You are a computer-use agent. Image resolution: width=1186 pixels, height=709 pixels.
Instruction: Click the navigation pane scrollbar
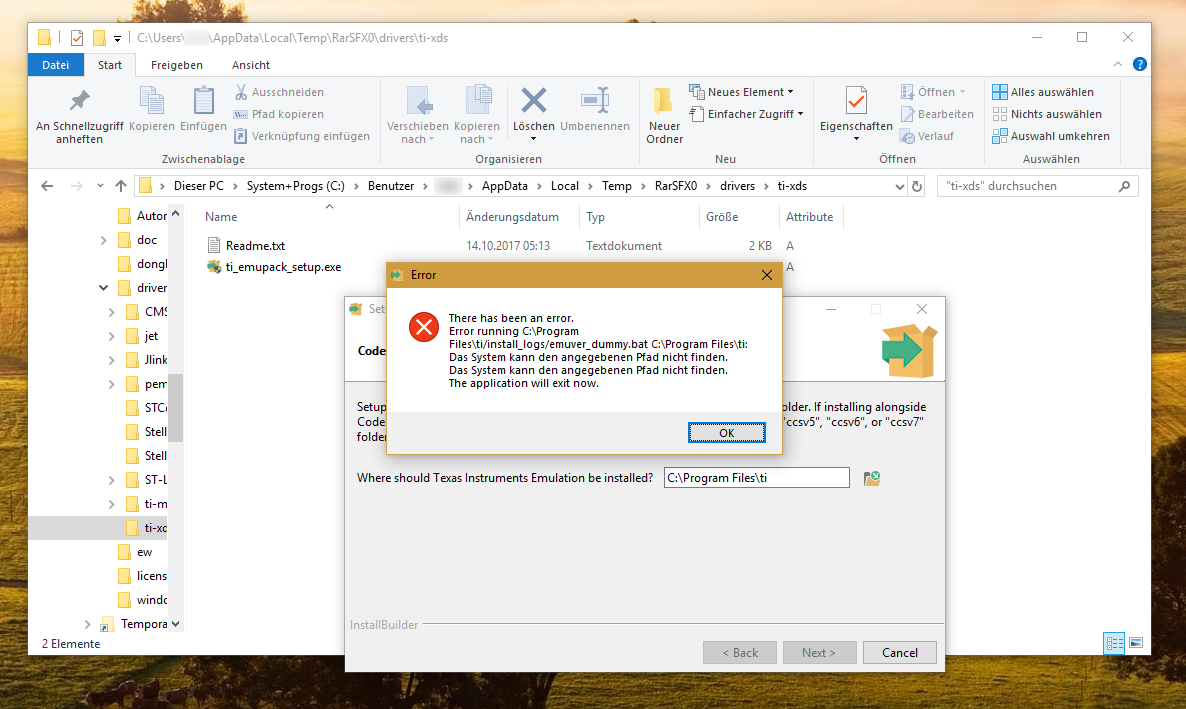coord(175,407)
